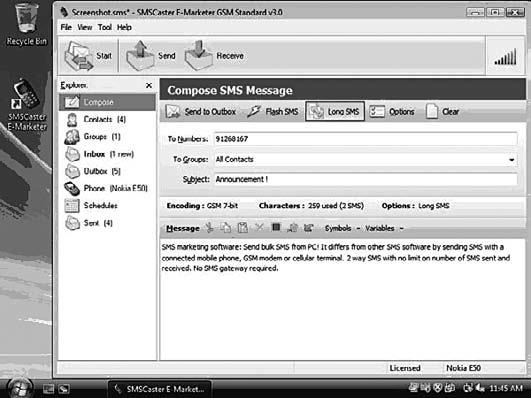Click the Characters 259 used text
The image size is (531, 398).
[311, 206]
